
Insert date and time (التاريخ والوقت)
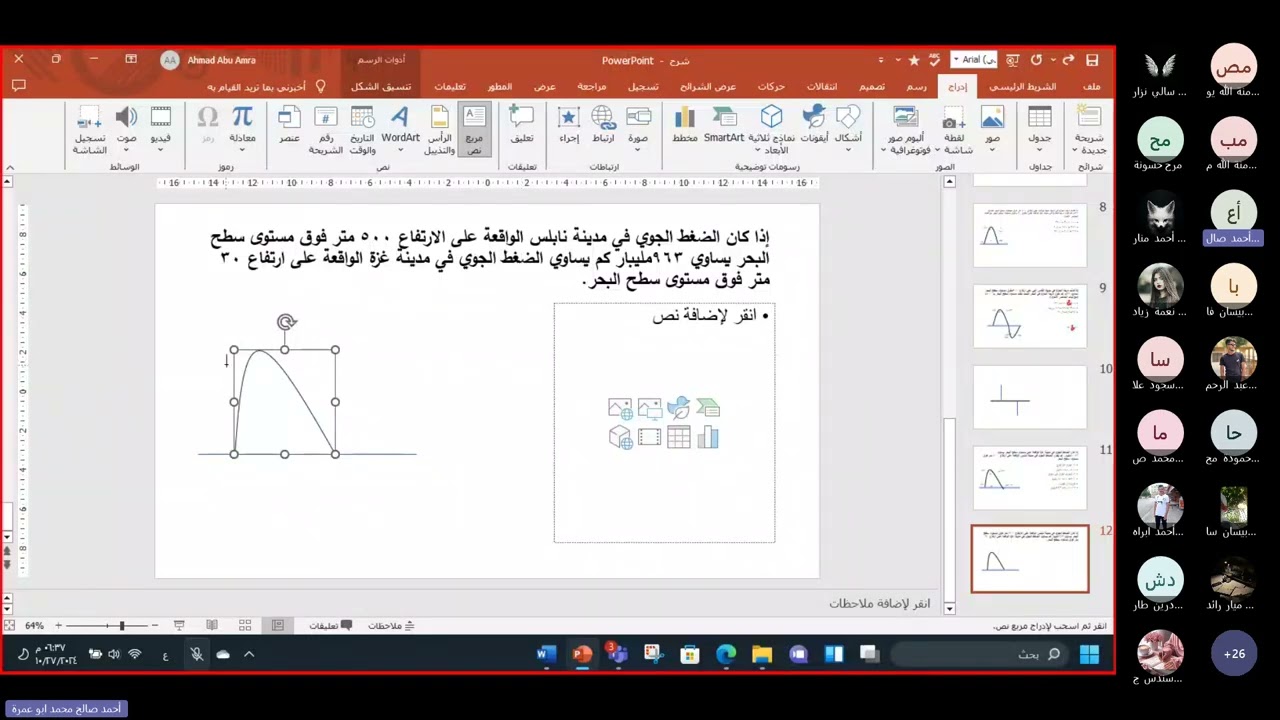click(362, 130)
